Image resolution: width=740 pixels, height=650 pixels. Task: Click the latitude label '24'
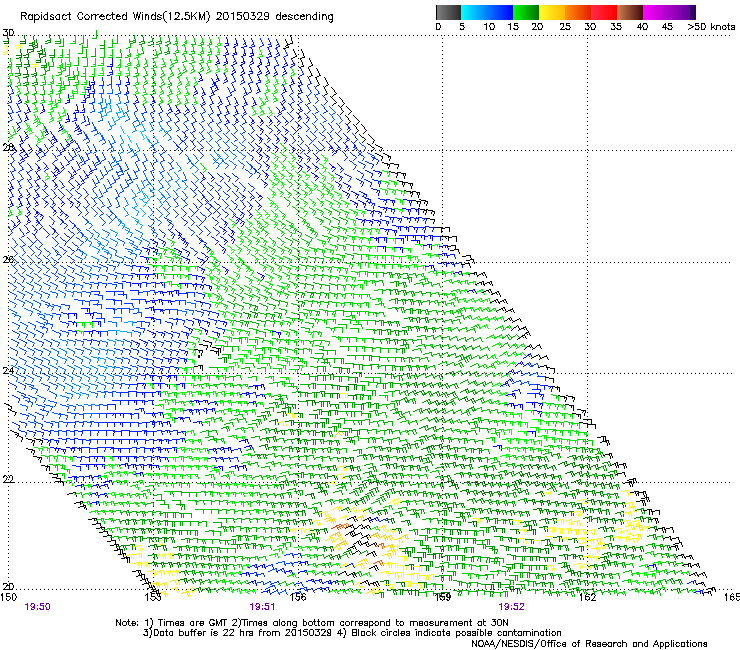tap(8, 371)
